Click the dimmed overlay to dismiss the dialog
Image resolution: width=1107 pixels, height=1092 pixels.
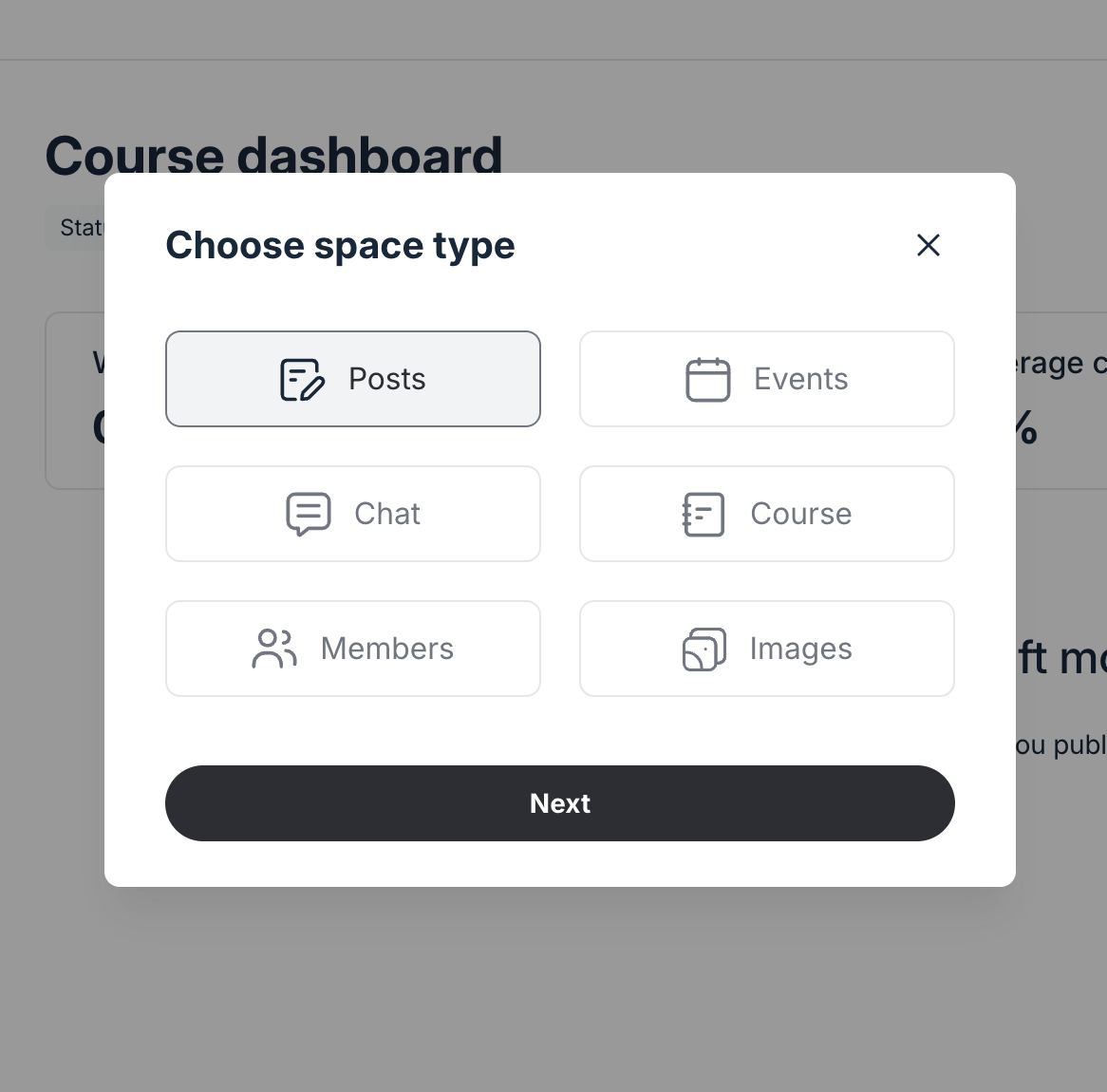click(553, 997)
